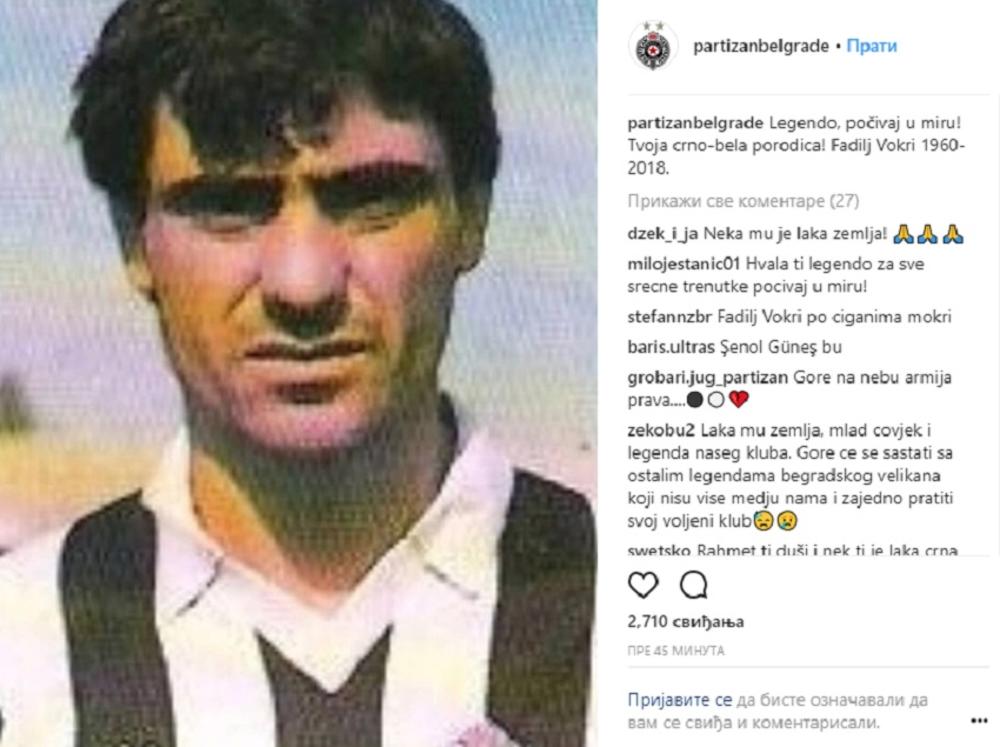Open the three-dot more options menu
Screen dimensions: 1000x747
pyautogui.click(x=979, y=721)
